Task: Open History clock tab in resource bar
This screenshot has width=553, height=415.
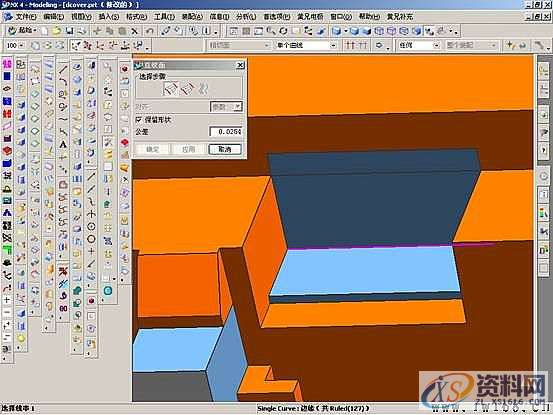Action: click(543, 177)
